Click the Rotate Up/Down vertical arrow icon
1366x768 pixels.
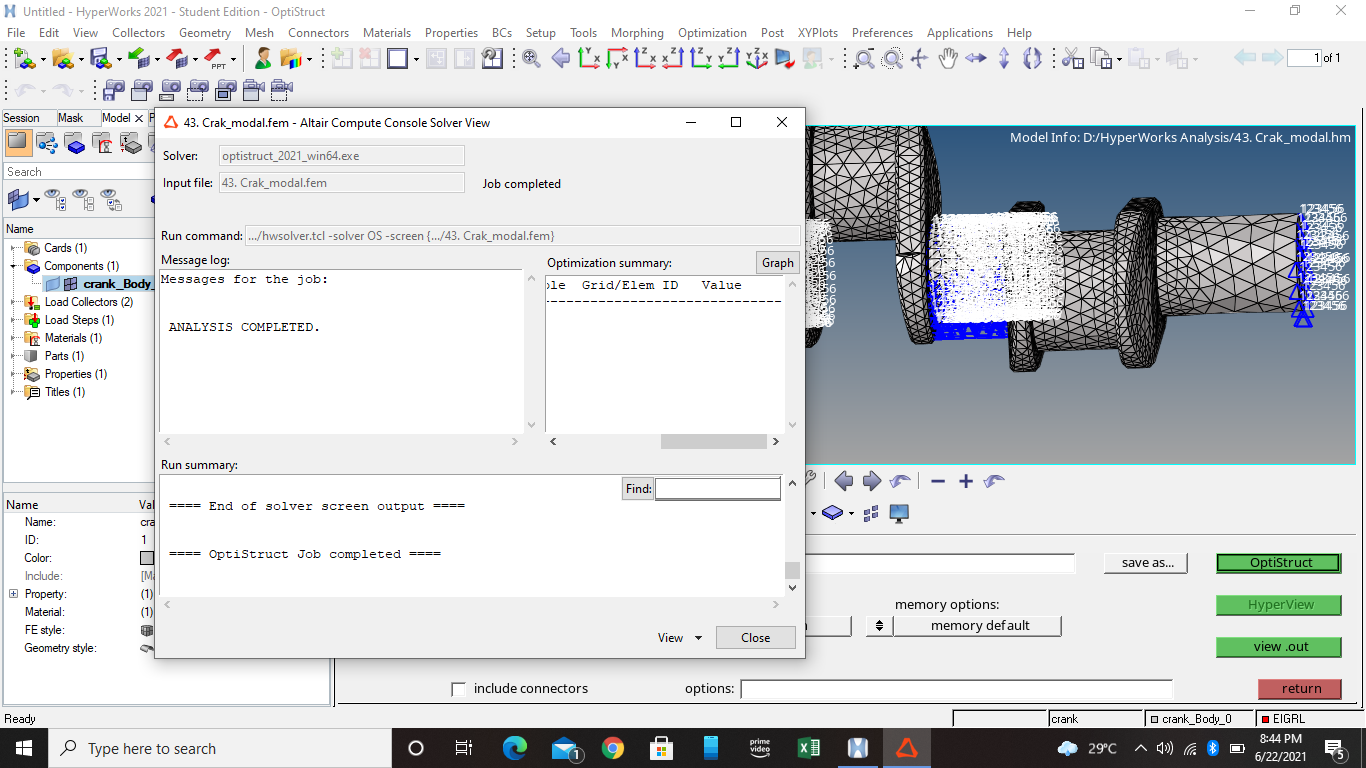1003,59
